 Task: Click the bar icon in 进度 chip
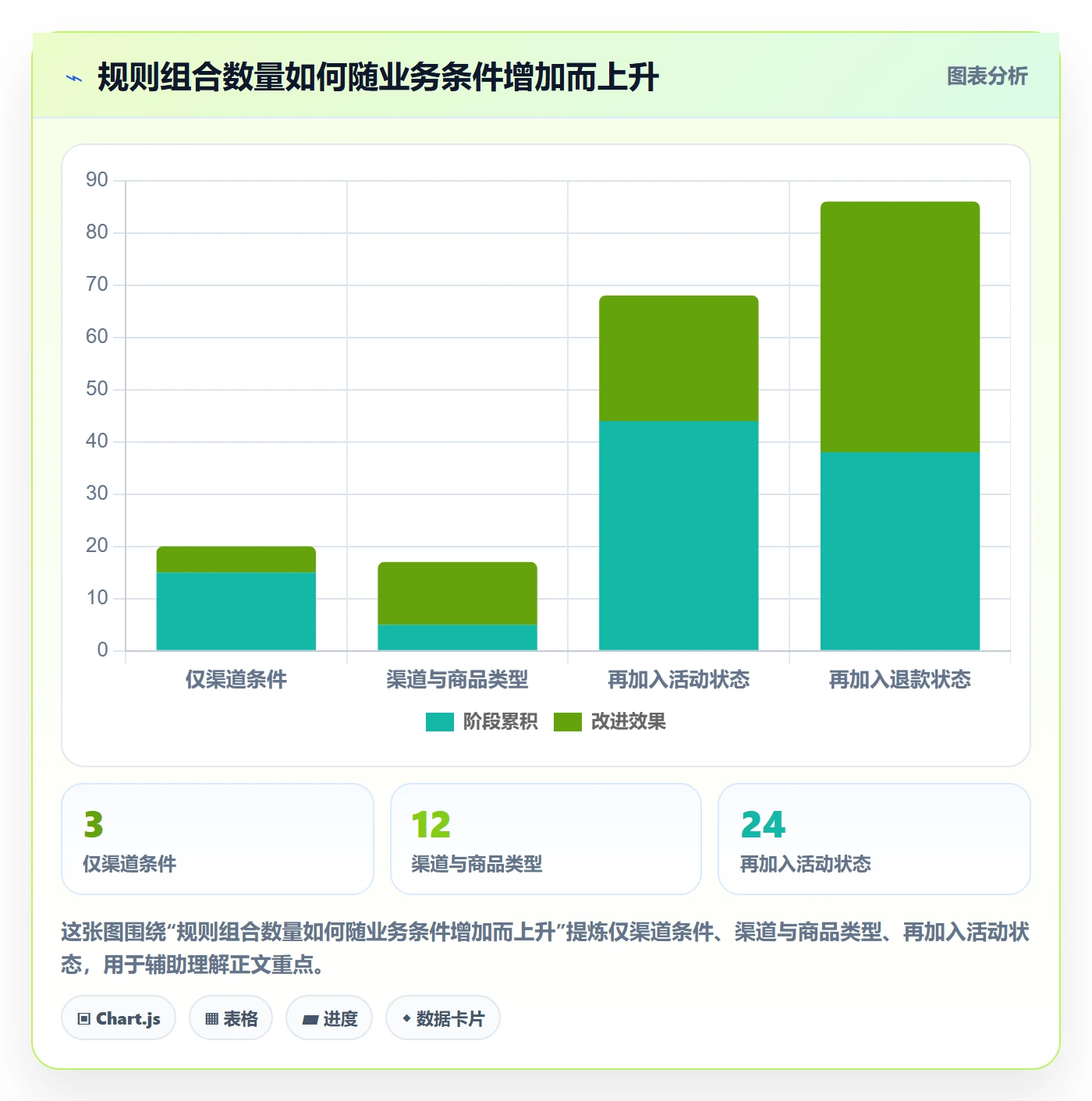coord(310,1019)
